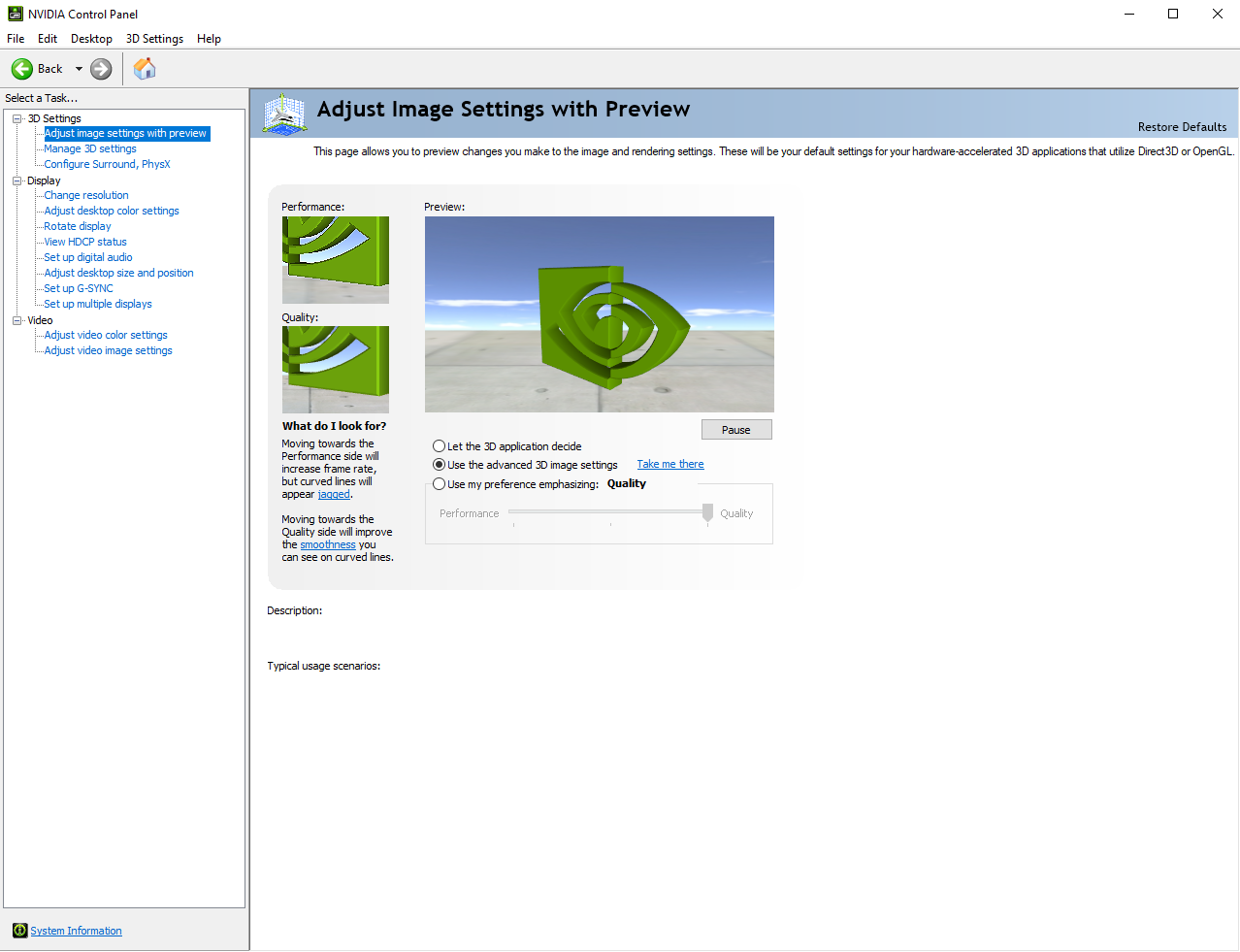
Task: Click the green Back arrow icon
Action: click(22, 69)
